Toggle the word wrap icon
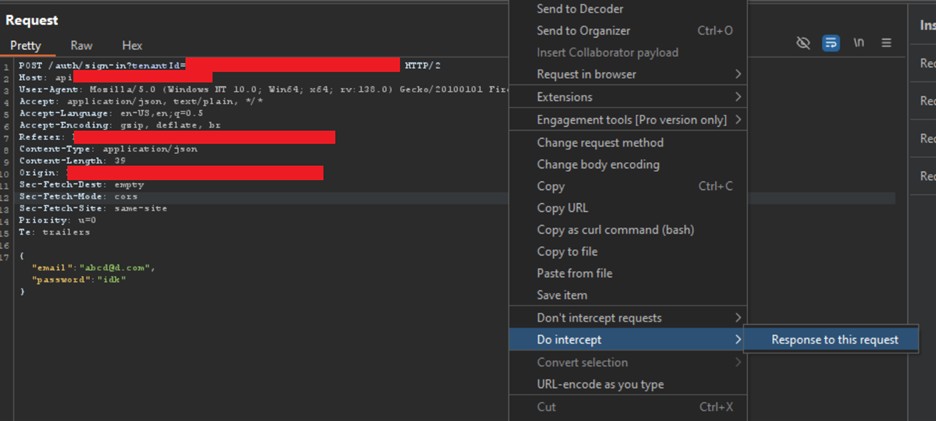This screenshot has height=421, width=936. pos(830,43)
